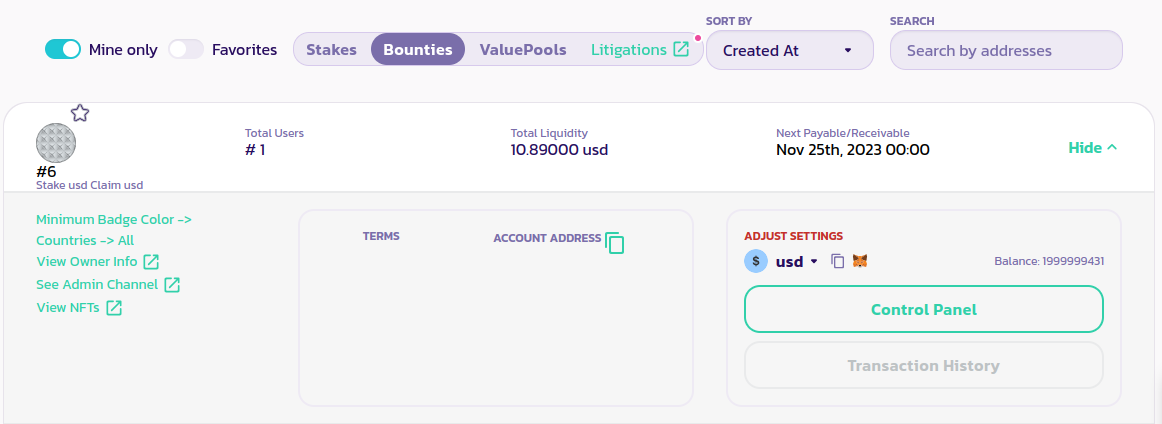Click the blue usd dollar token icon
This screenshot has width=1162, height=424.
(x=756, y=261)
